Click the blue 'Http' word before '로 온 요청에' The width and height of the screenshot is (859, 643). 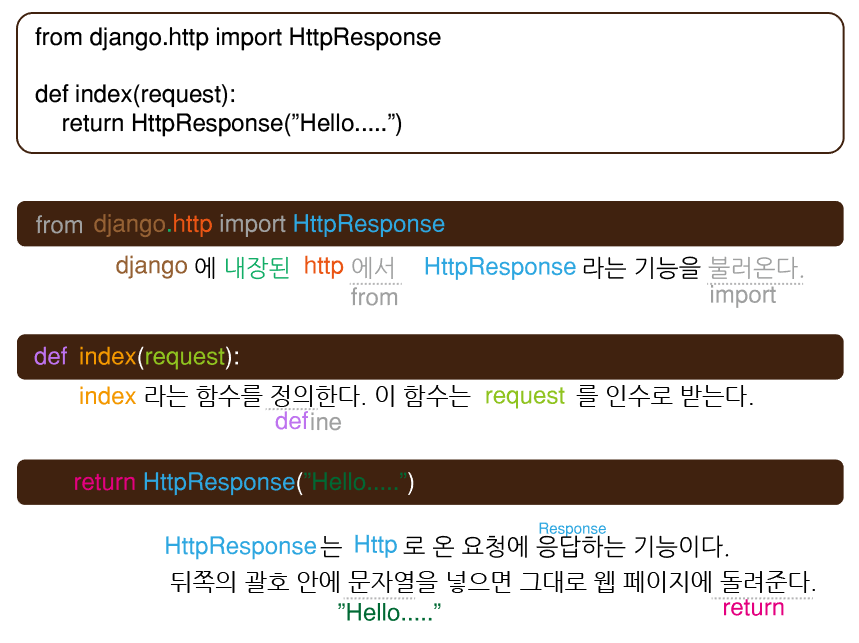(375, 545)
